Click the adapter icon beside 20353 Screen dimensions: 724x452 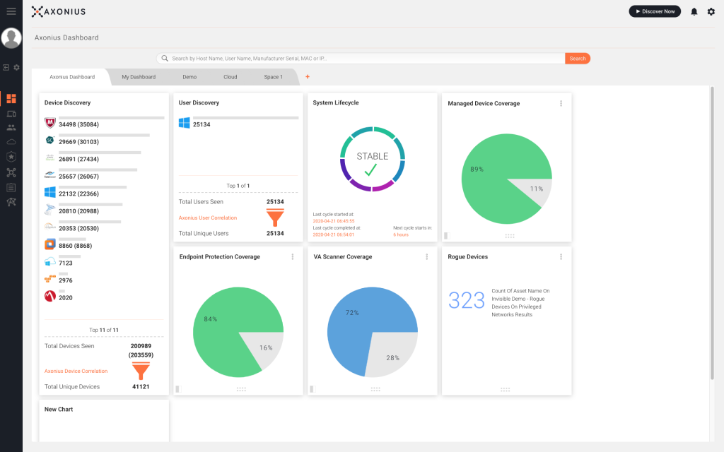point(50,226)
